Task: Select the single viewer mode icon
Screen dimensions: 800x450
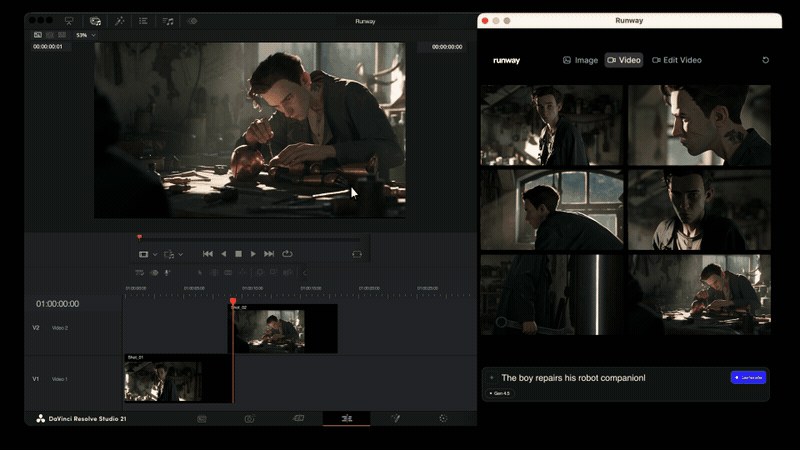Action: tap(38, 35)
